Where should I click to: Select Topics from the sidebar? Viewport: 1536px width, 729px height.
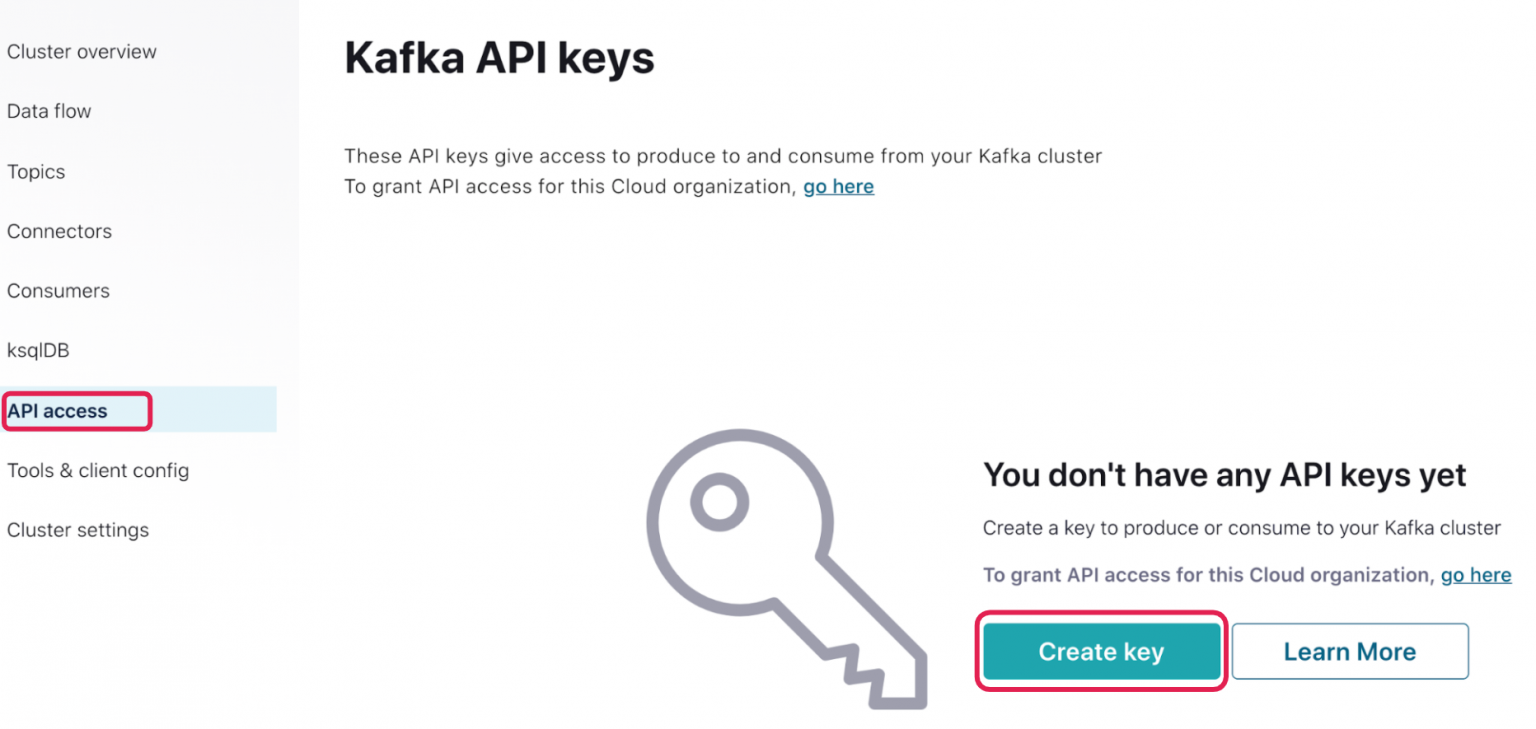click(x=36, y=172)
